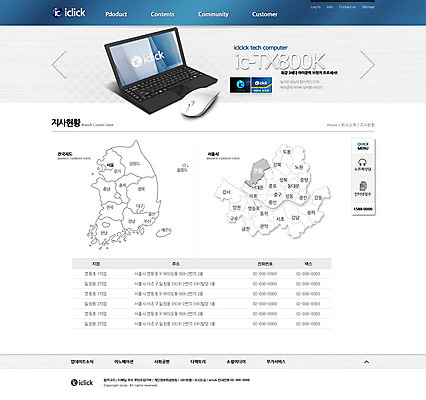Open the Customer menu
This screenshot has width=426, height=400.
click(x=265, y=14)
